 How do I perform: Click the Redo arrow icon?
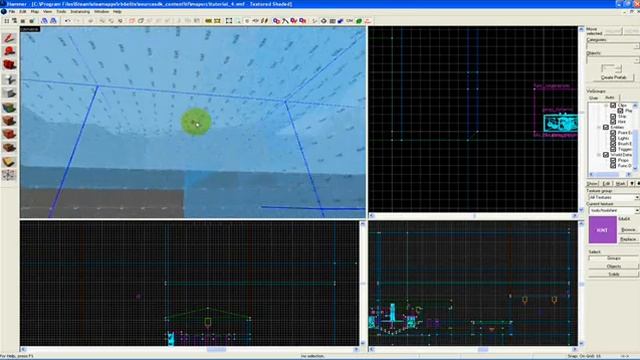pyautogui.click(x=76, y=21)
